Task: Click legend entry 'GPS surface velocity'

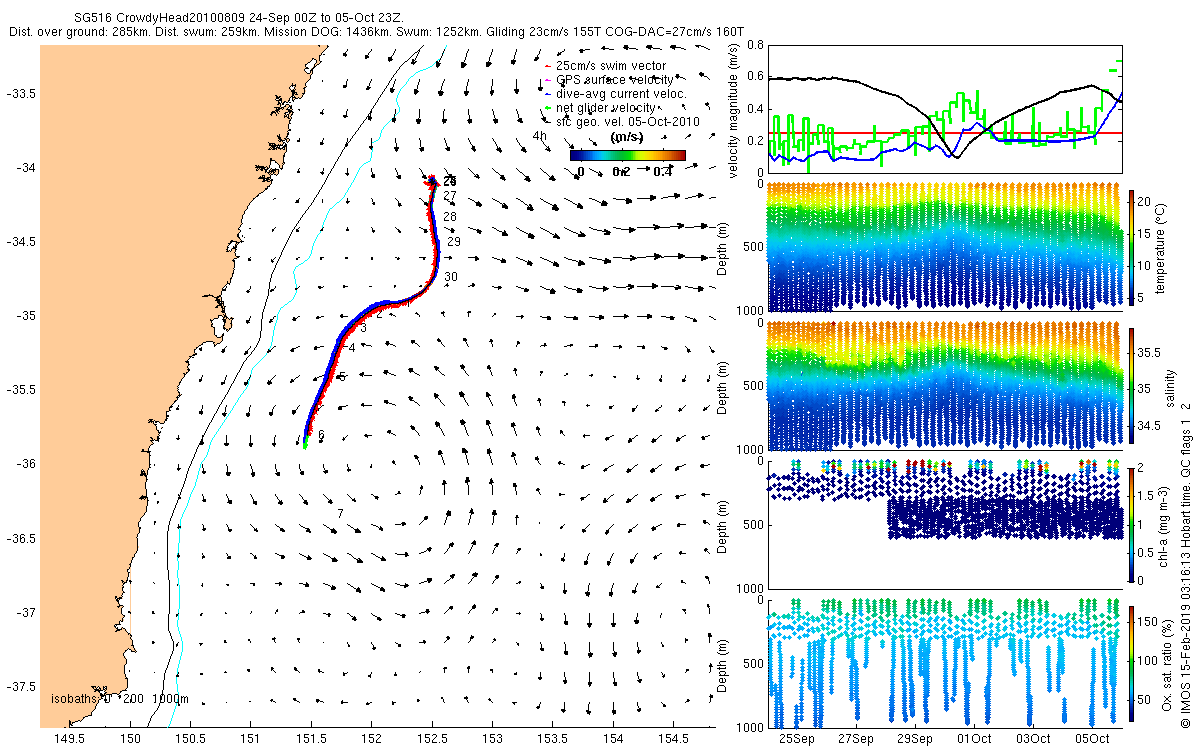Action: (x=615, y=79)
